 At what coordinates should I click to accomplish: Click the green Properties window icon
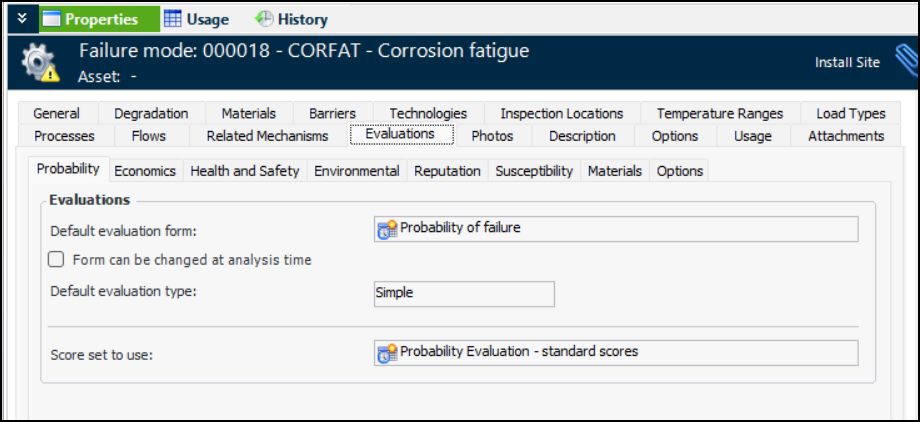tap(51, 19)
